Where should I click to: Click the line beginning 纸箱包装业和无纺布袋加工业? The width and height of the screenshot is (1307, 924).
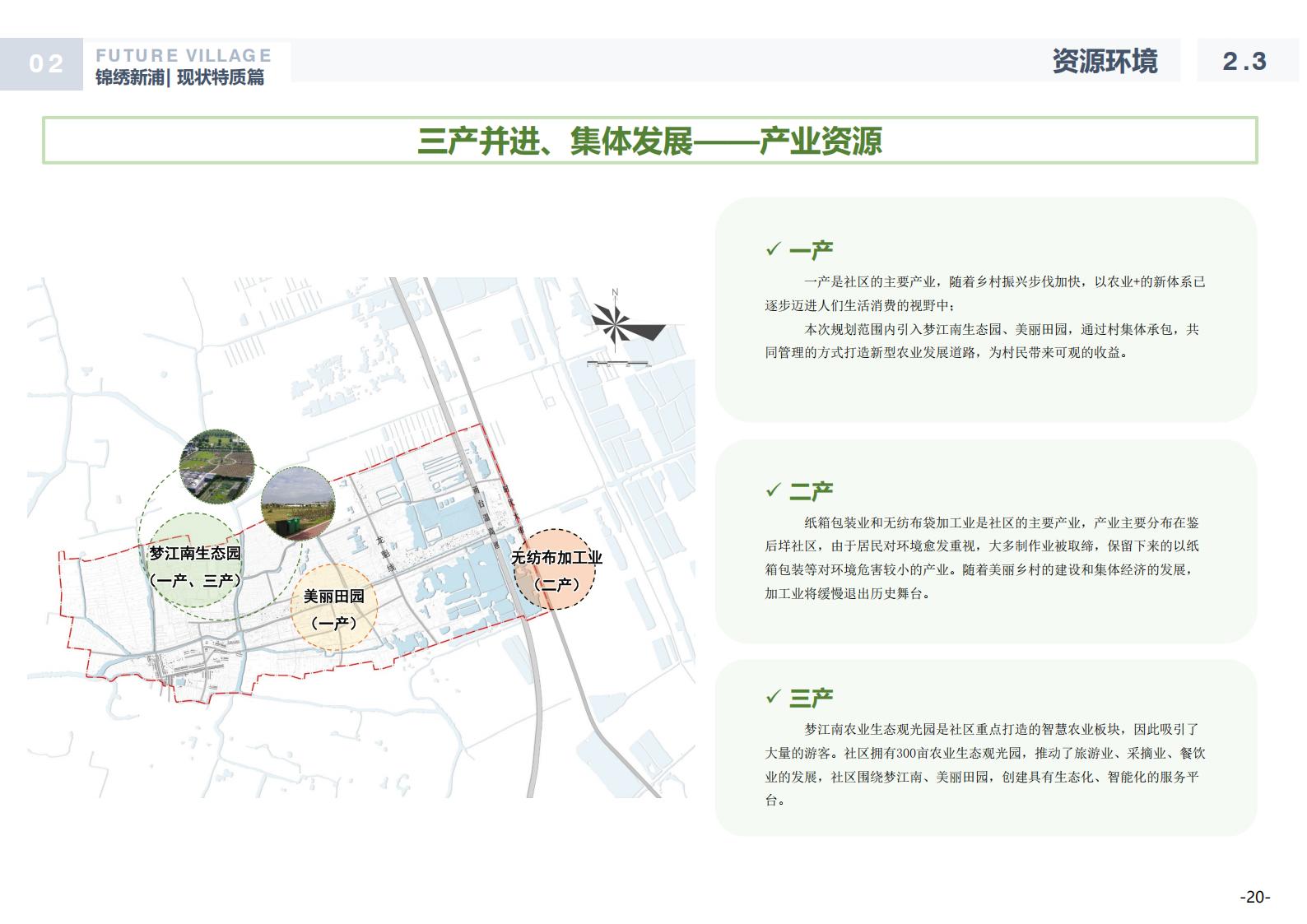tap(1002, 522)
